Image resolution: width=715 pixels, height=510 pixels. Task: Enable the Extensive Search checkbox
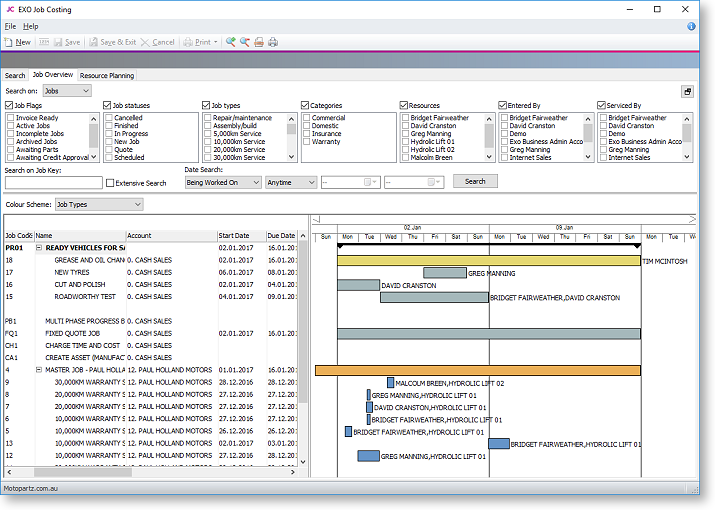tap(110, 183)
